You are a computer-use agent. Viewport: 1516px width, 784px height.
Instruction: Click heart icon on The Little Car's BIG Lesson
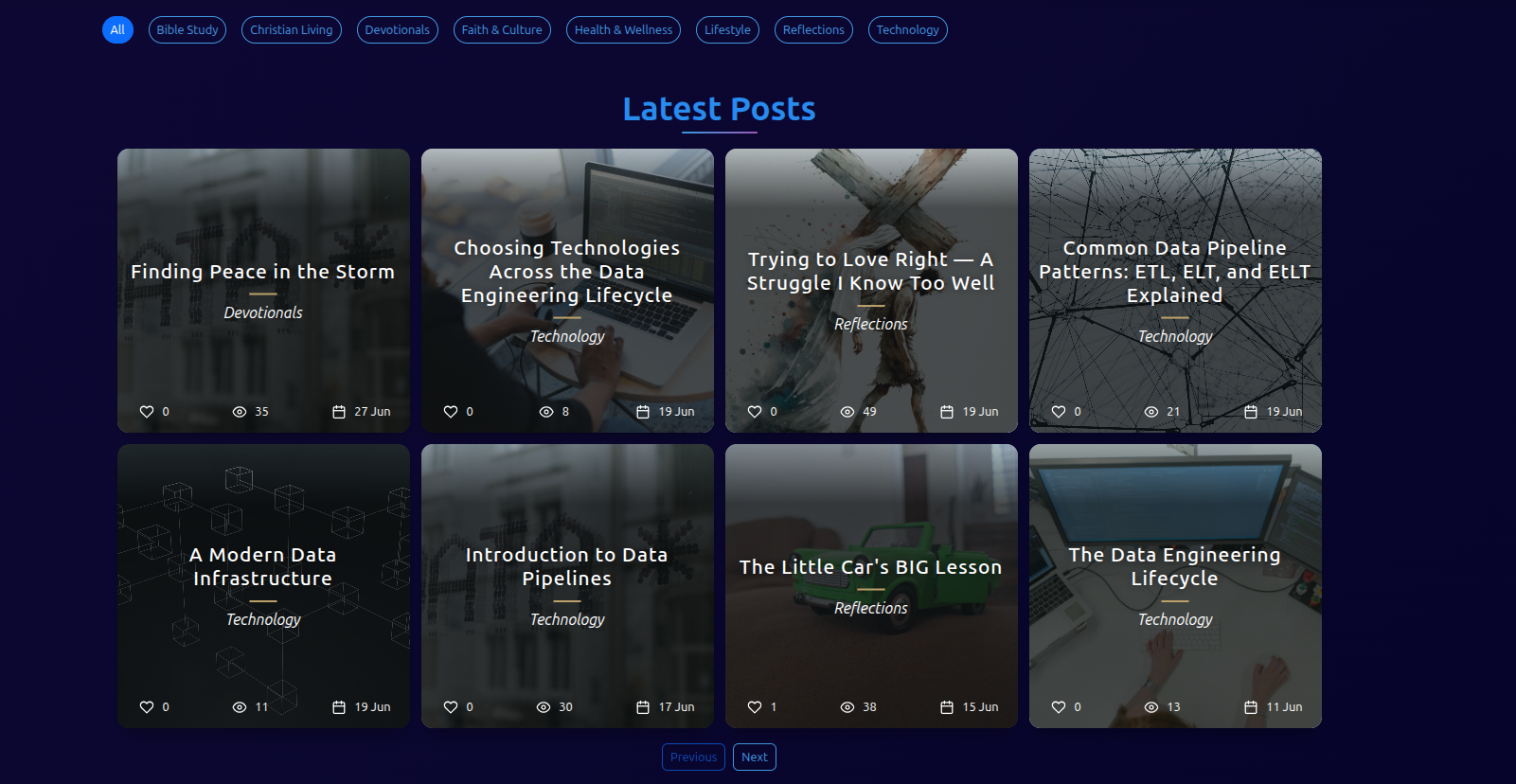[755, 707]
